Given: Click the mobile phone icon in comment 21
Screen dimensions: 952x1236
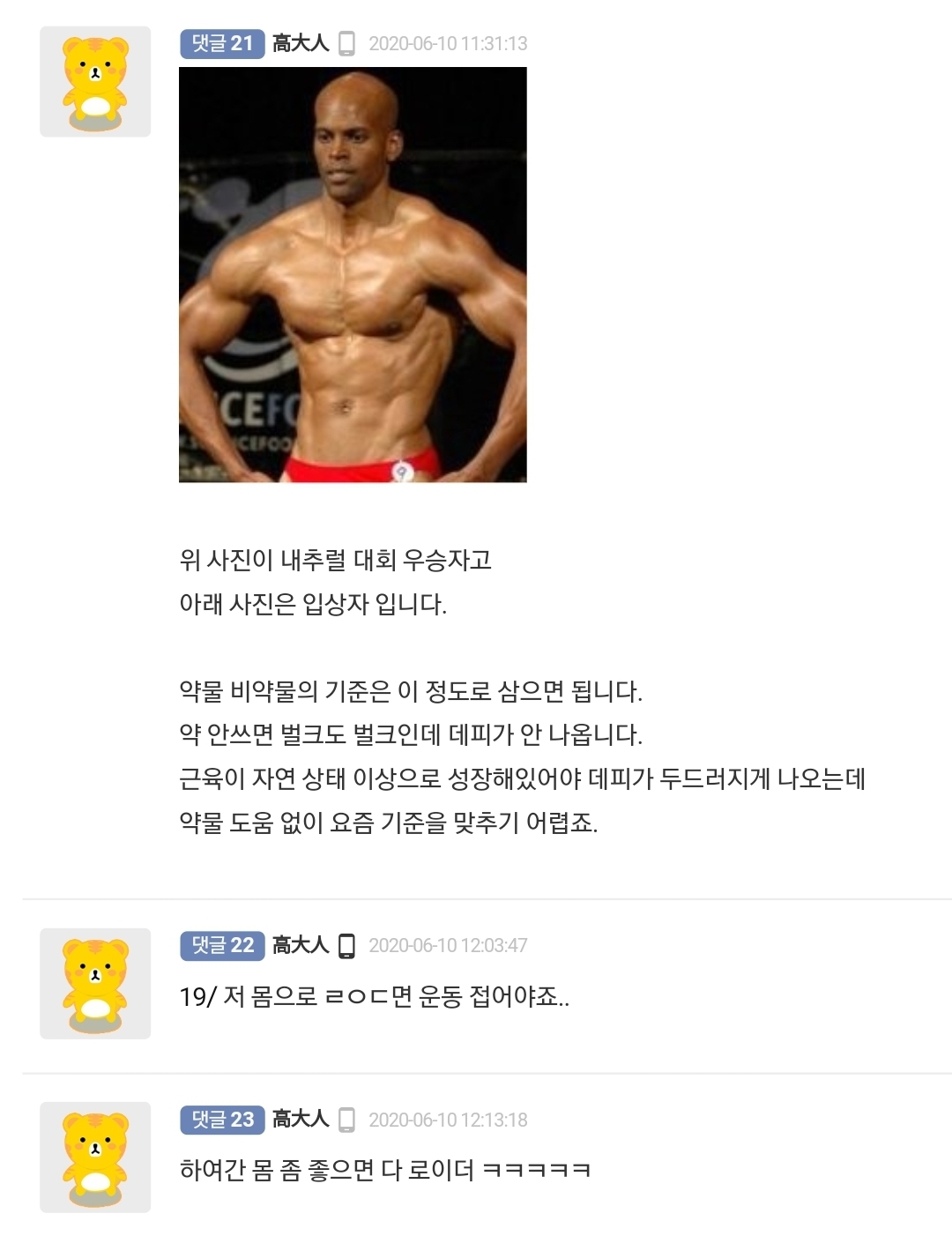Looking at the screenshot, I should (347, 43).
